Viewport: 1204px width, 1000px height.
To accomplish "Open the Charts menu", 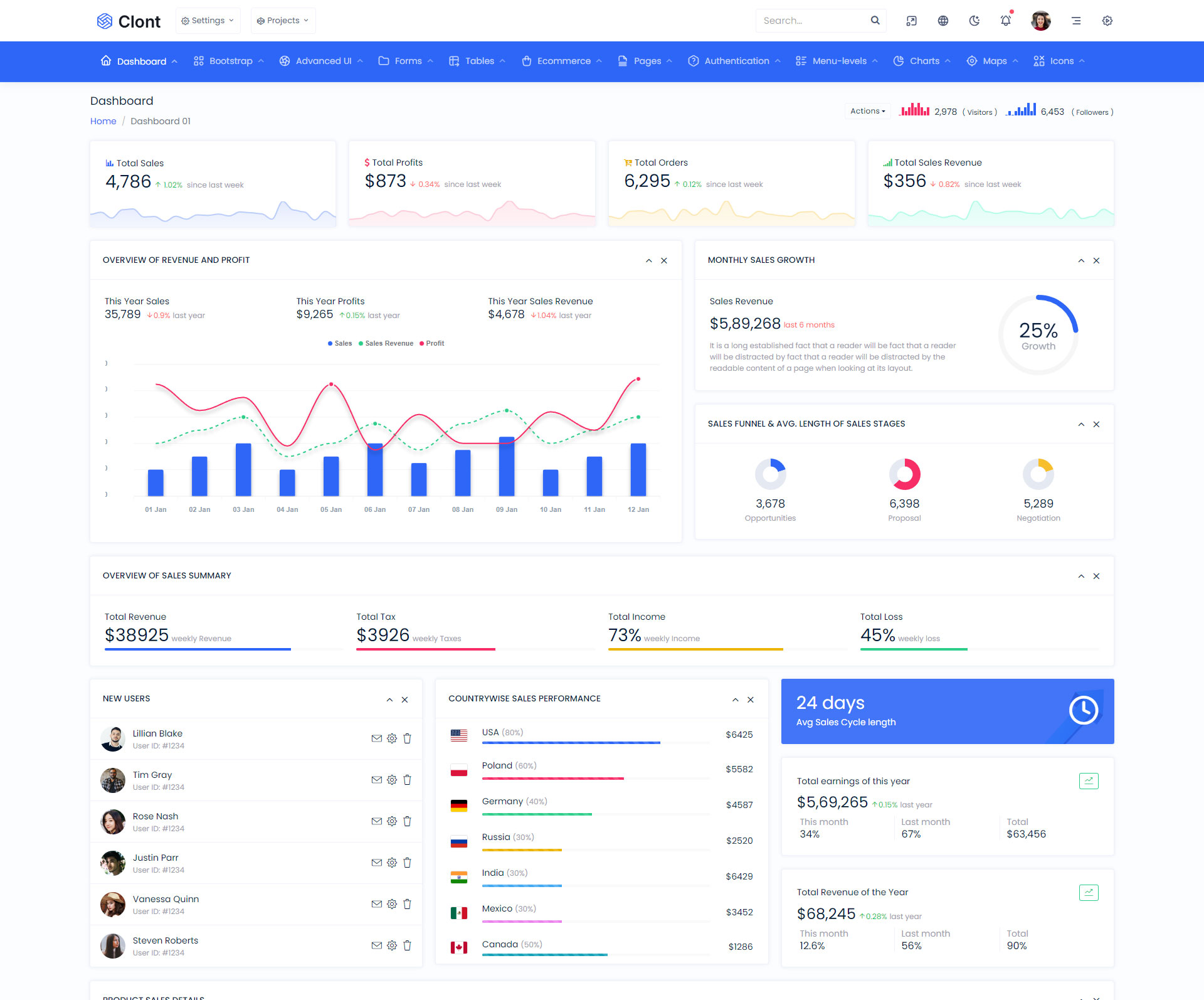I will pyautogui.click(x=924, y=61).
